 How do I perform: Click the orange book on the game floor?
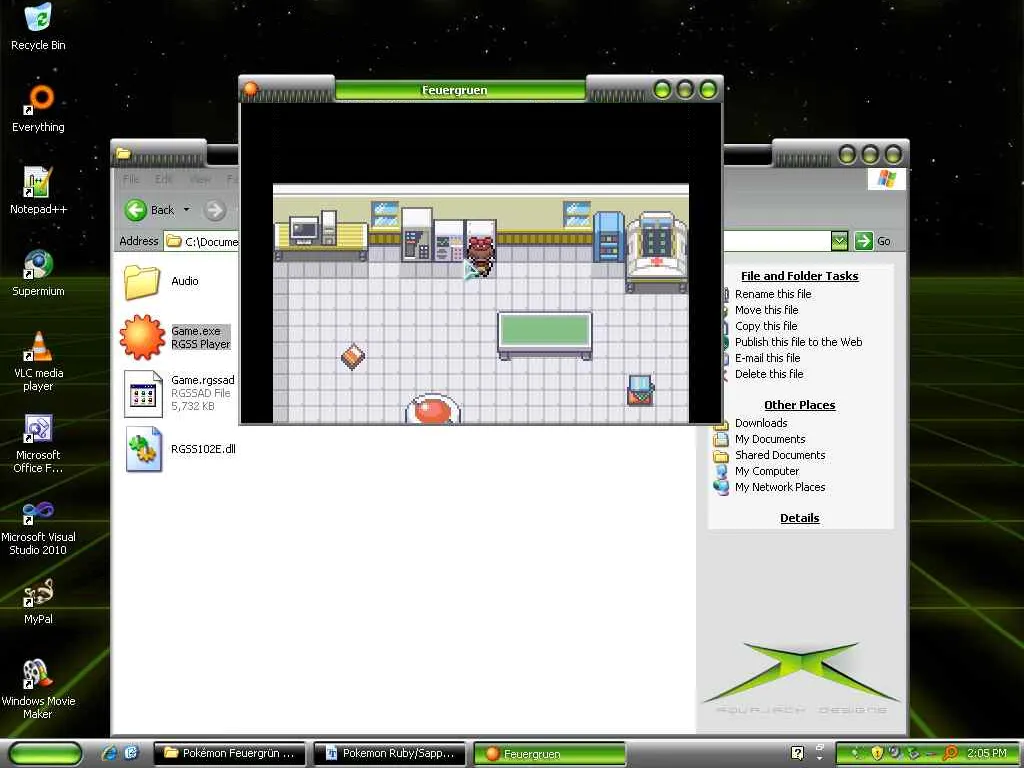(353, 357)
